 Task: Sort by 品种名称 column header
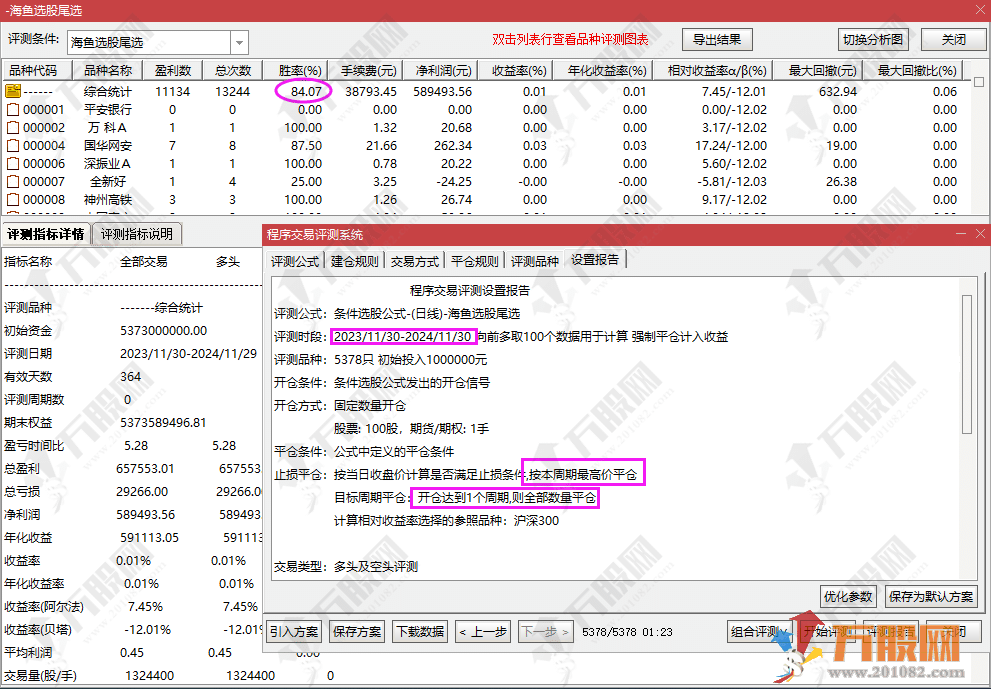pos(108,70)
